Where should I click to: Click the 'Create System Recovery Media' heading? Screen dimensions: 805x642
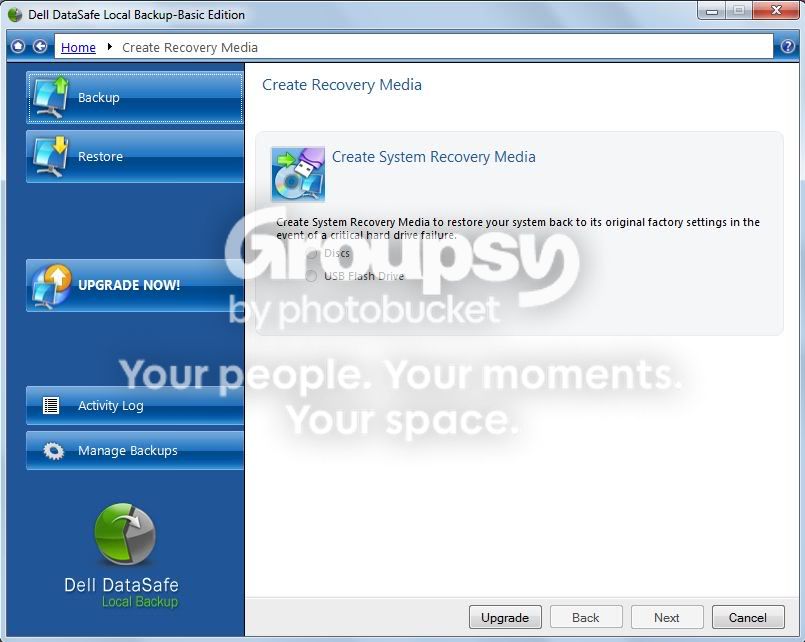tap(434, 157)
